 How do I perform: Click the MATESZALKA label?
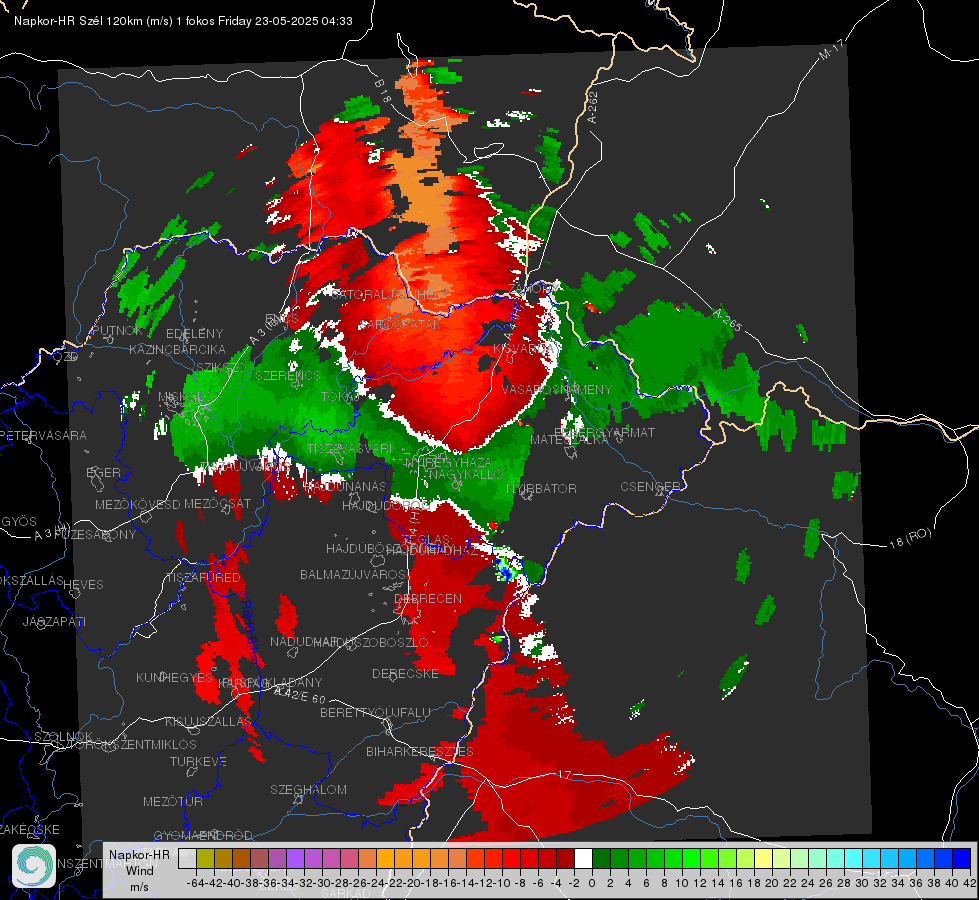(x=569, y=439)
